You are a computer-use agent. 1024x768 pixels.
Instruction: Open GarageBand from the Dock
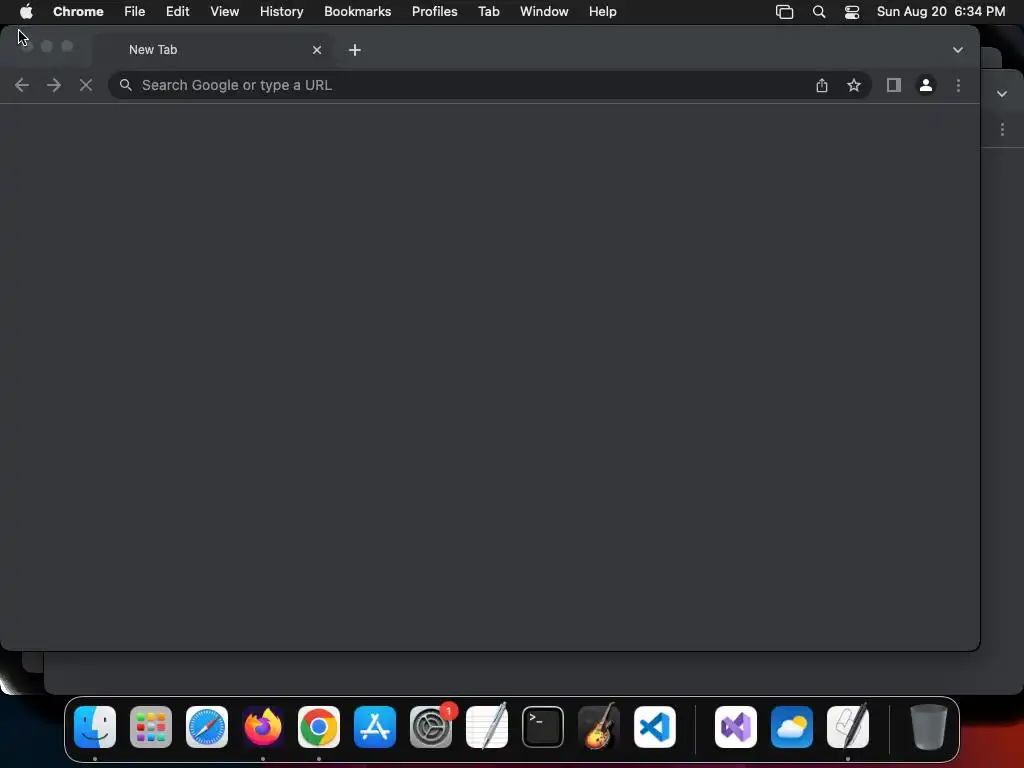(x=599, y=727)
